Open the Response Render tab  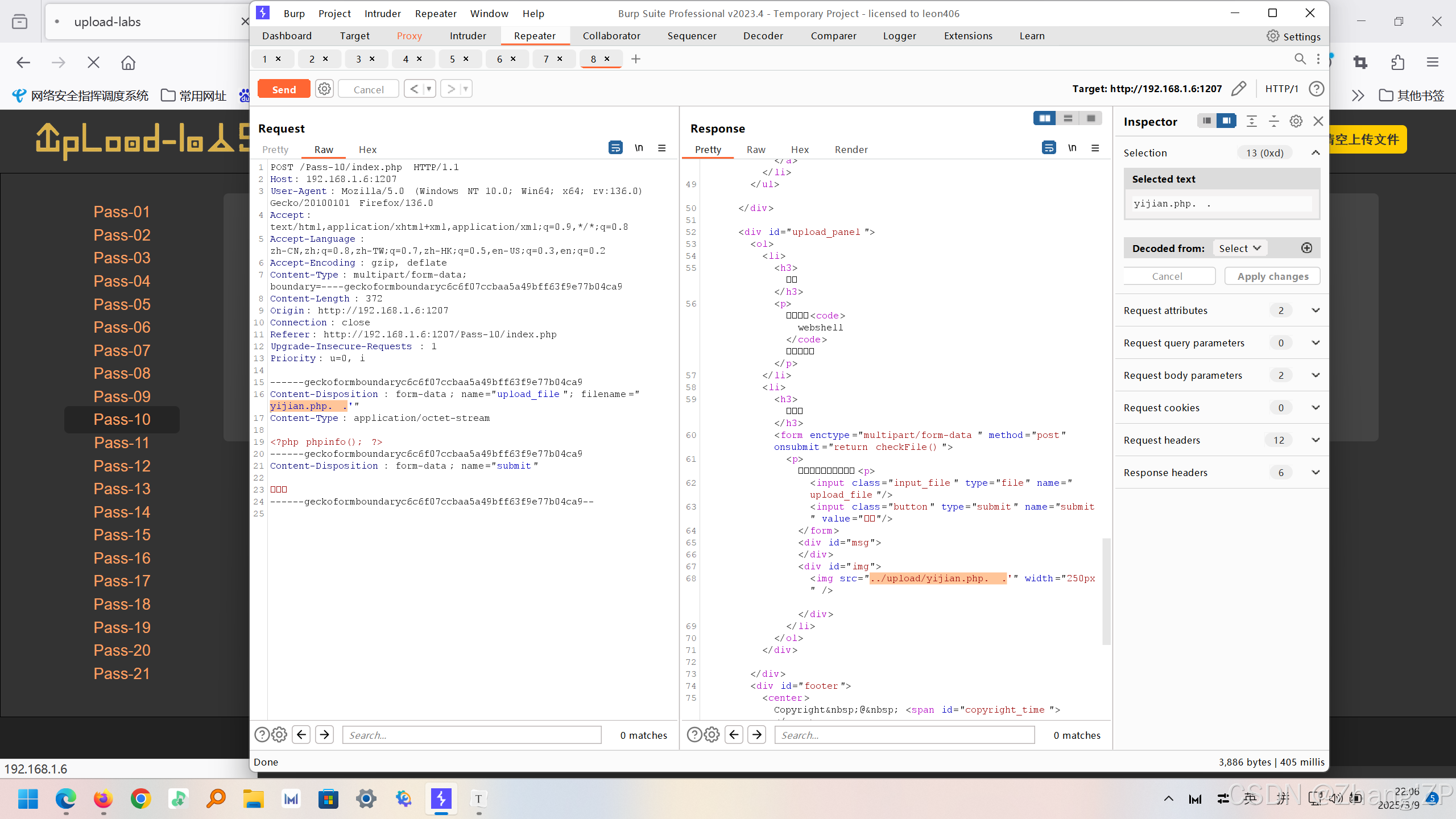coord(851,150)
